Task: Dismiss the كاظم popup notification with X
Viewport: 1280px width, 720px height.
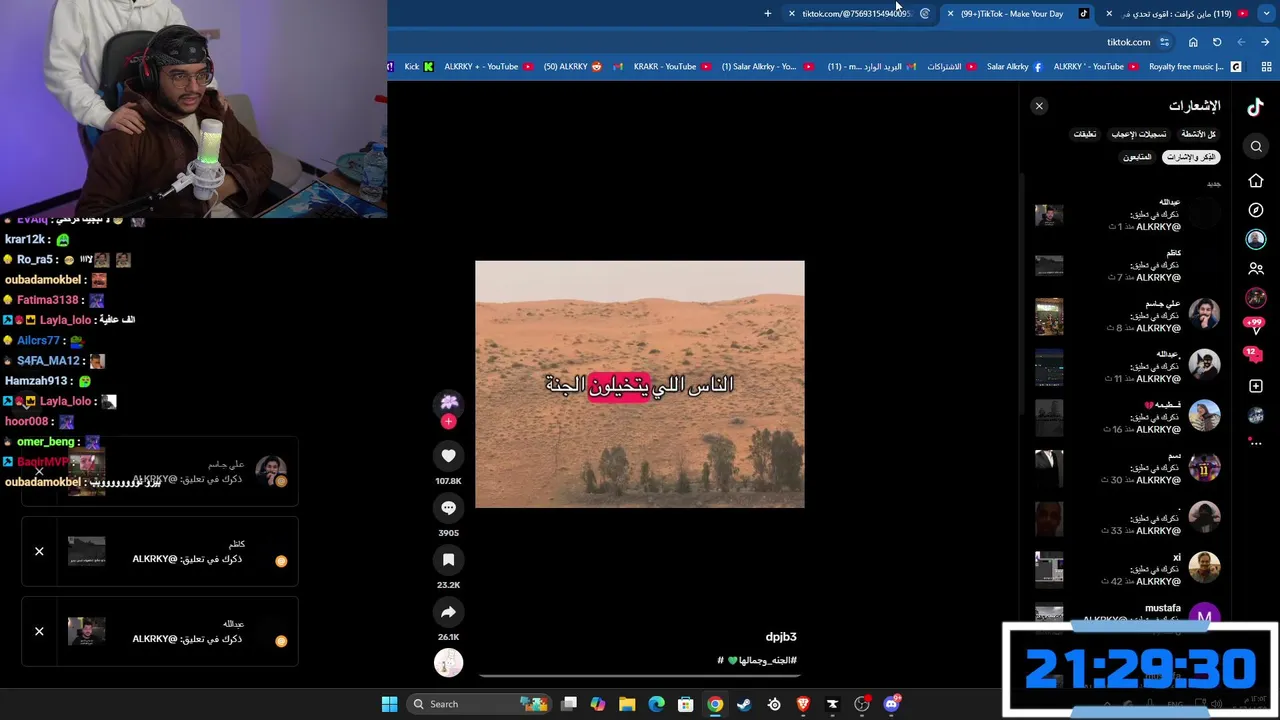Action: coord(39,551)
